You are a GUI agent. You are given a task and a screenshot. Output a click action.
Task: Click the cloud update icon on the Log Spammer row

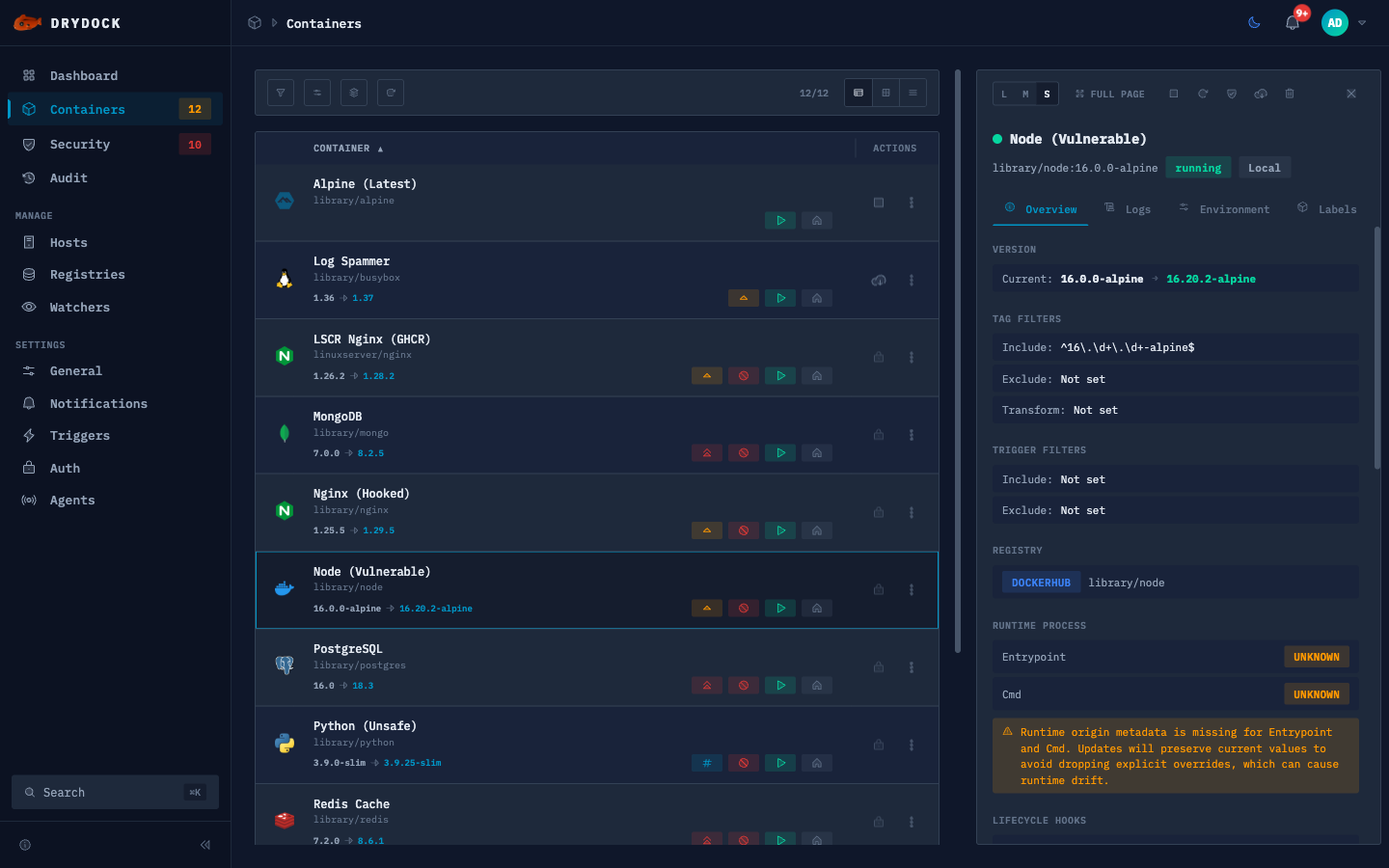click(879, 281)
